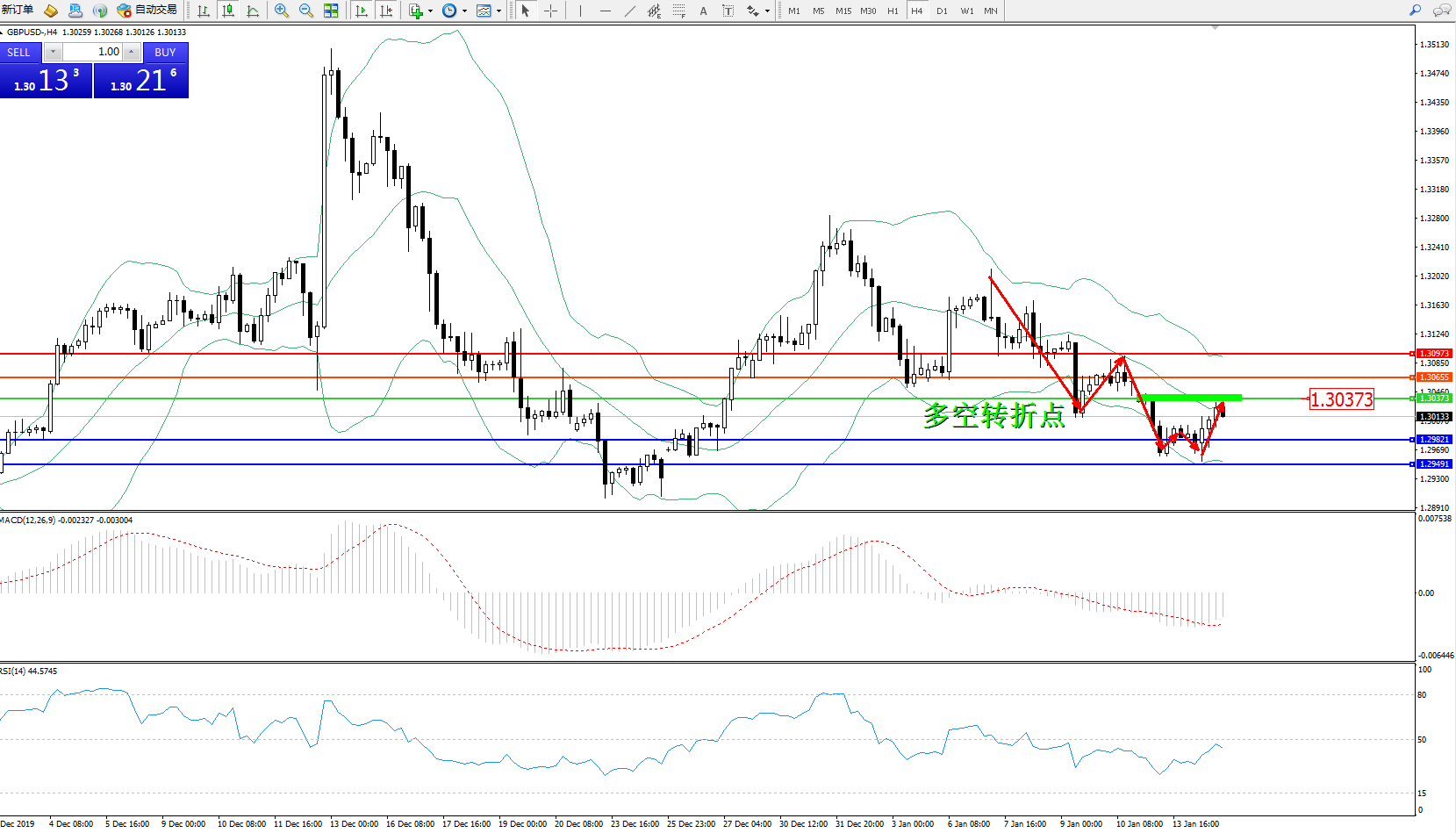Image resolution: width=1456 pixels, height=833 pixels.
Task: Expand the periodicity clock dropdown
Action: (464, 11)
